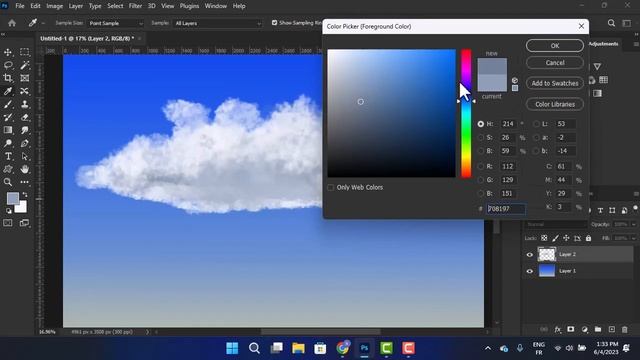Select the Move tool
The width and height of the screenshot is (640, 360).
click(x=8, y=52)
